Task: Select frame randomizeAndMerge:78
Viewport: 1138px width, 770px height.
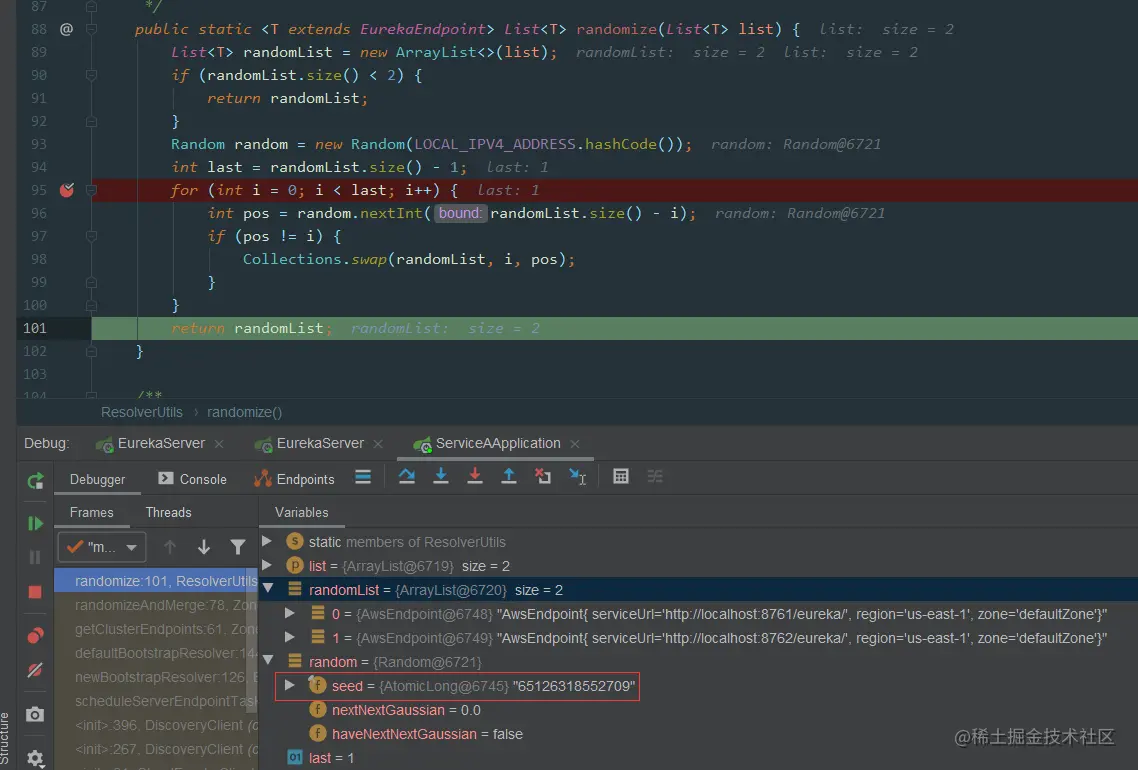Action: pos(156,605)
